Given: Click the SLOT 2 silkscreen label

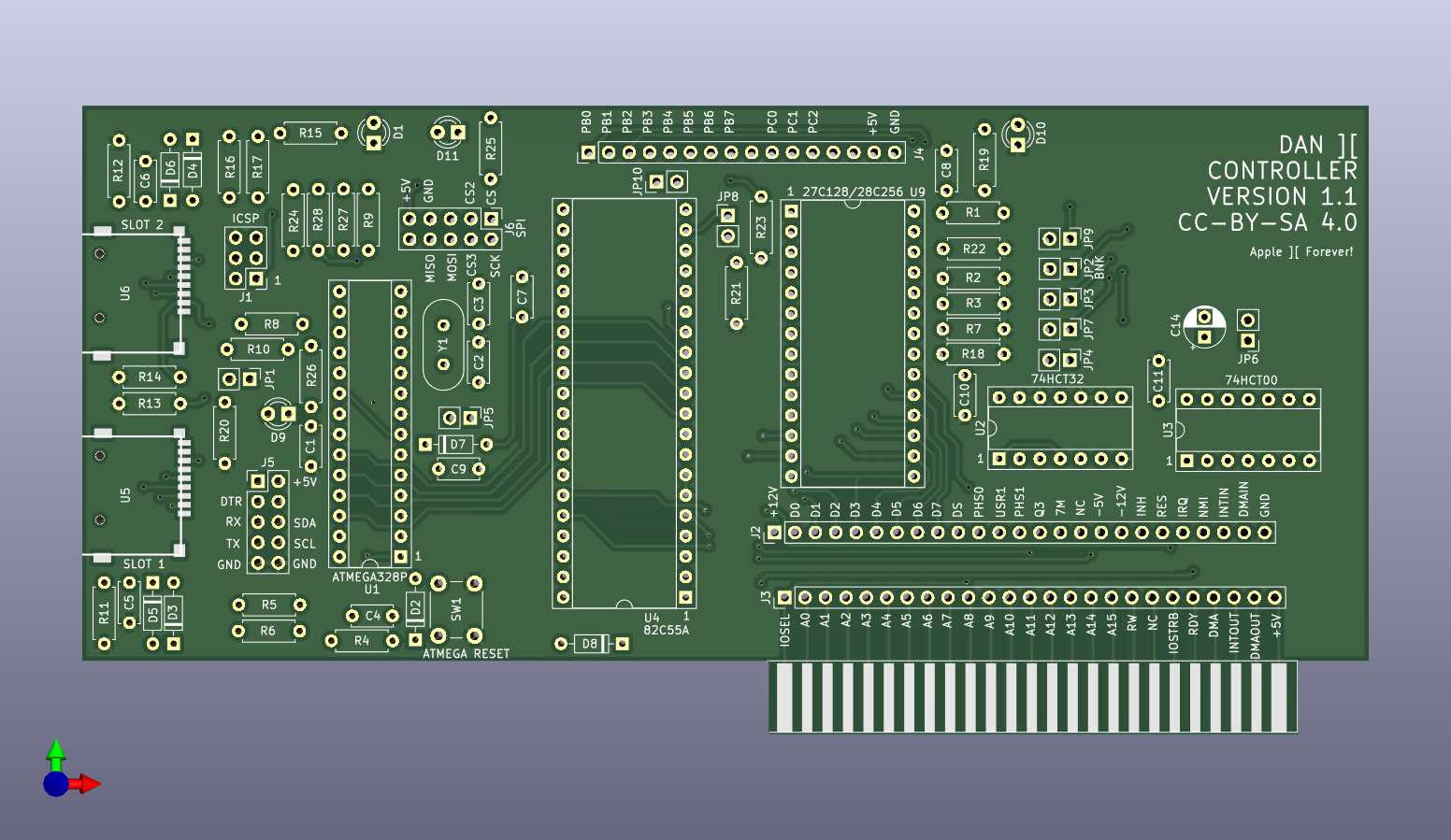Looking at the screenshot, I should (x=142, y=225).
